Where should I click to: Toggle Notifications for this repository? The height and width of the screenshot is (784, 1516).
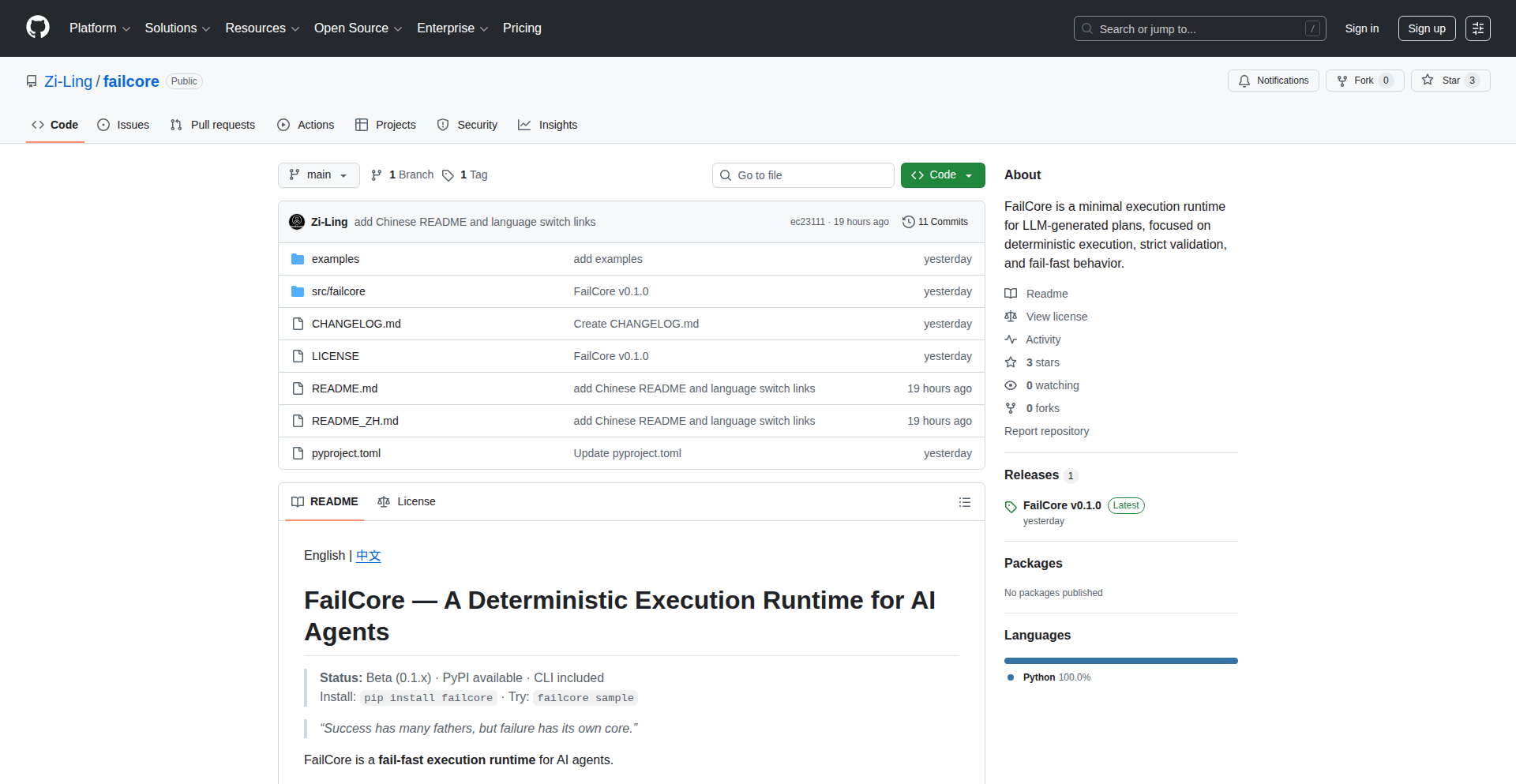1273,81
